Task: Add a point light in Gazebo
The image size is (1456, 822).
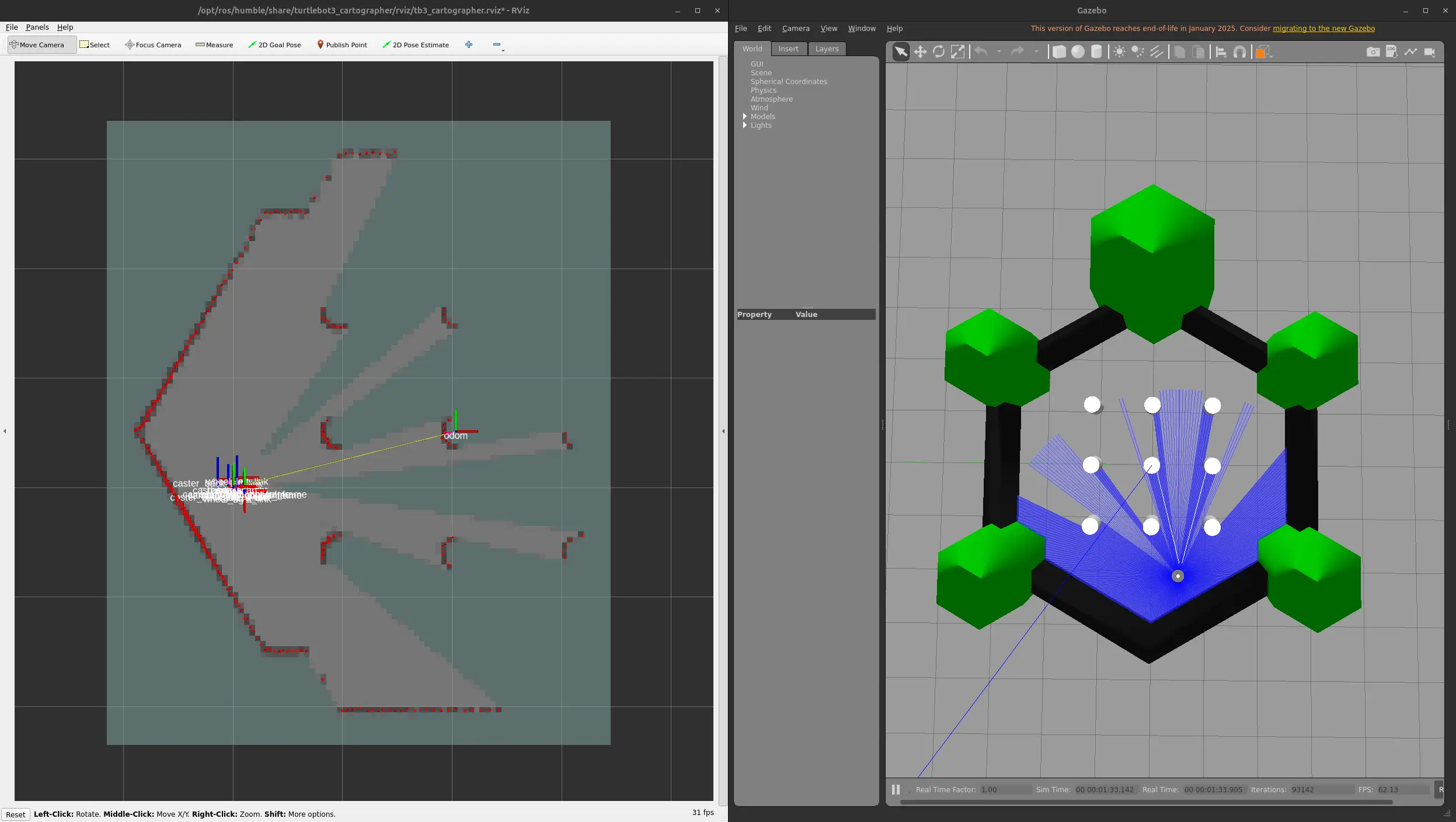Action: (x=1119, y=52)
